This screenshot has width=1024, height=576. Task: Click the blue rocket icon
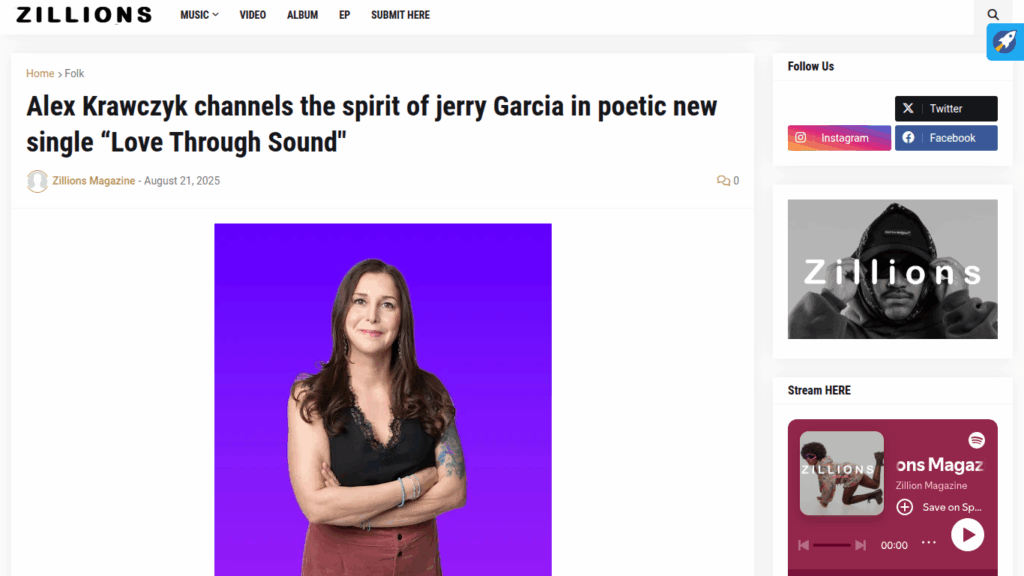click(x=1004, y=42)
